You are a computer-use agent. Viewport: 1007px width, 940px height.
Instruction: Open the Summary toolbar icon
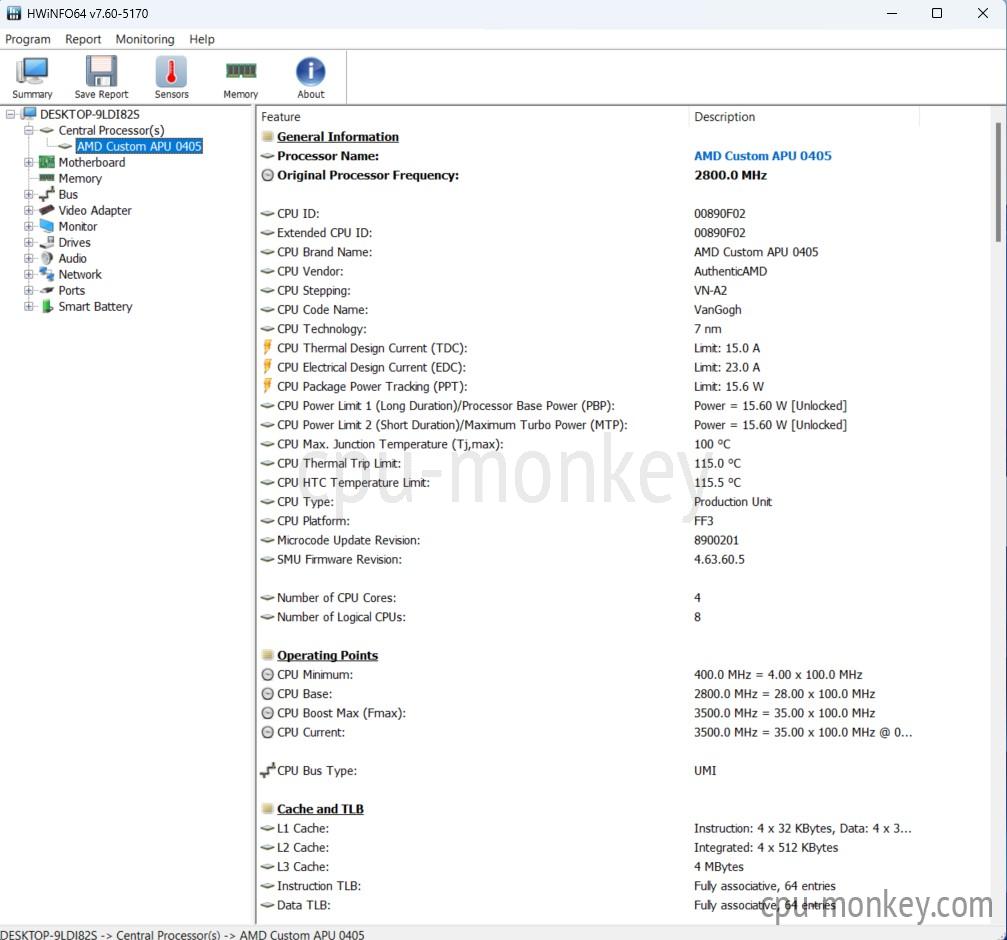(31, 71)
